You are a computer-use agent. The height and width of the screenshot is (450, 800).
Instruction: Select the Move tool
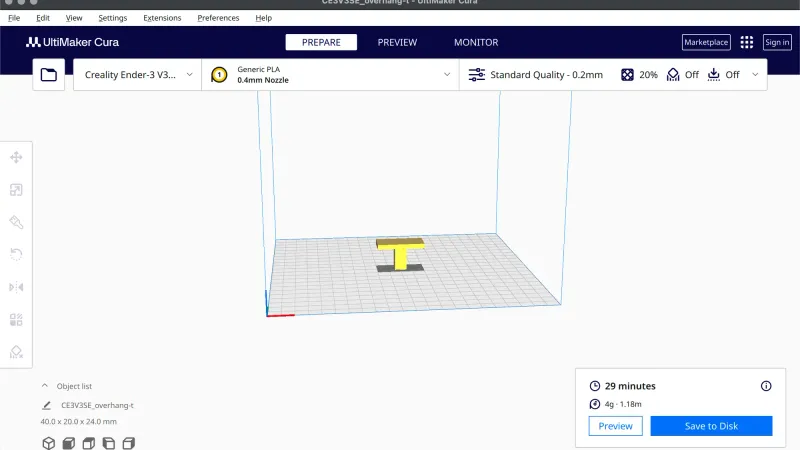[x=16, y=157]
